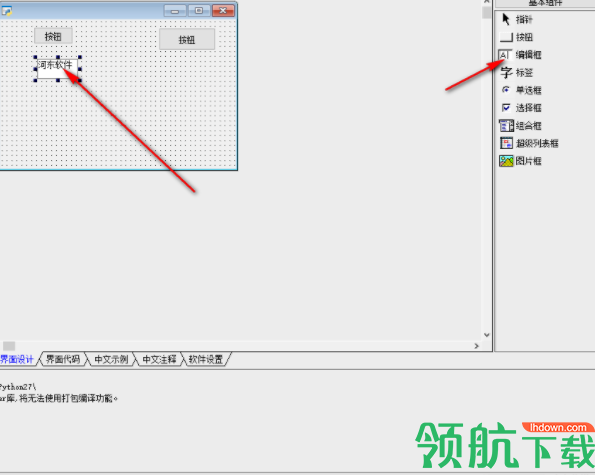Image resolution: width=595 pixels, height=475 pixels.
Task: Select the 河东软件 edit box on form
Action: (58, 69)
